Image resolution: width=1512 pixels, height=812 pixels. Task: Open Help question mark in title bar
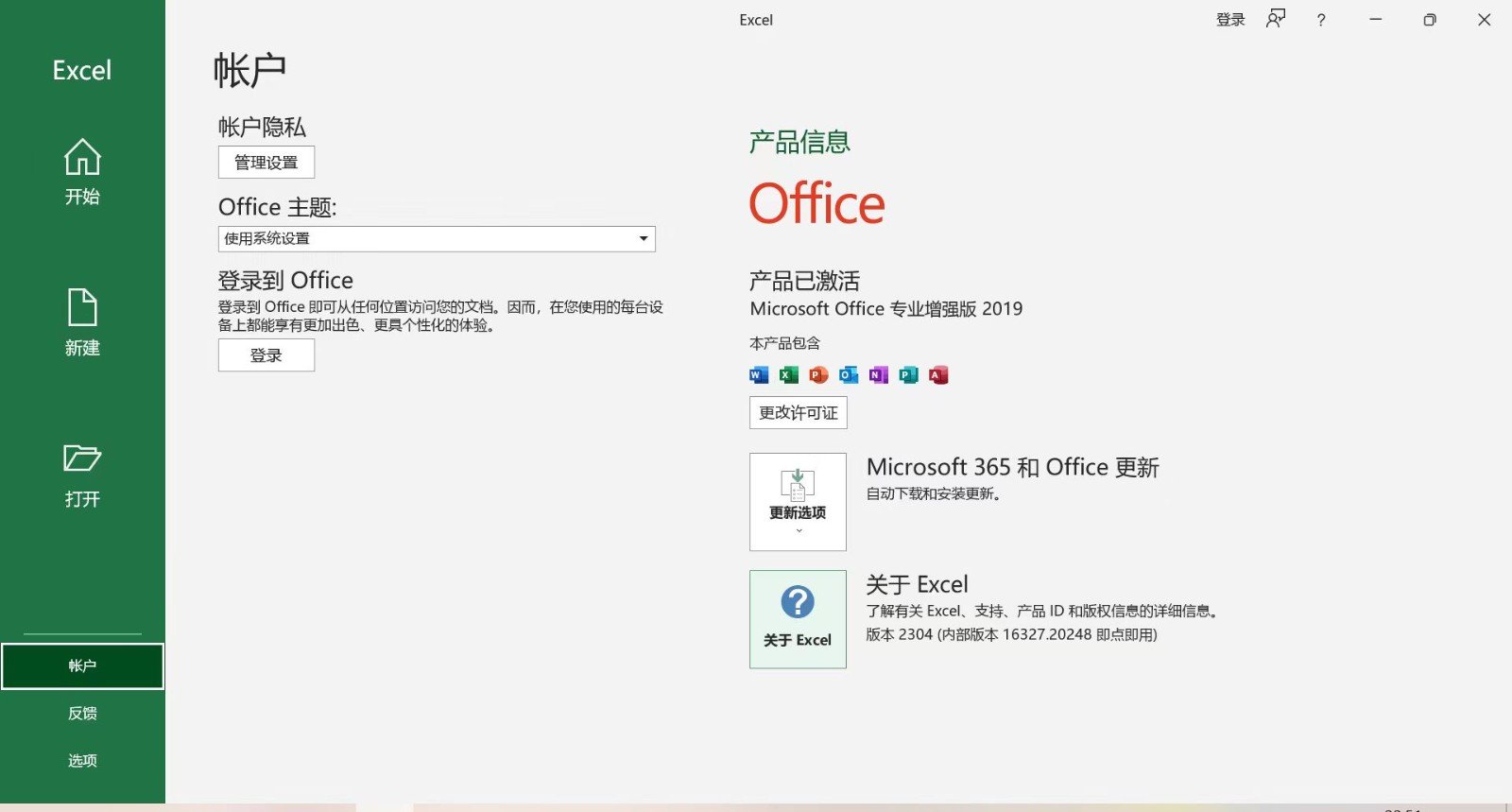(1321, 20)
